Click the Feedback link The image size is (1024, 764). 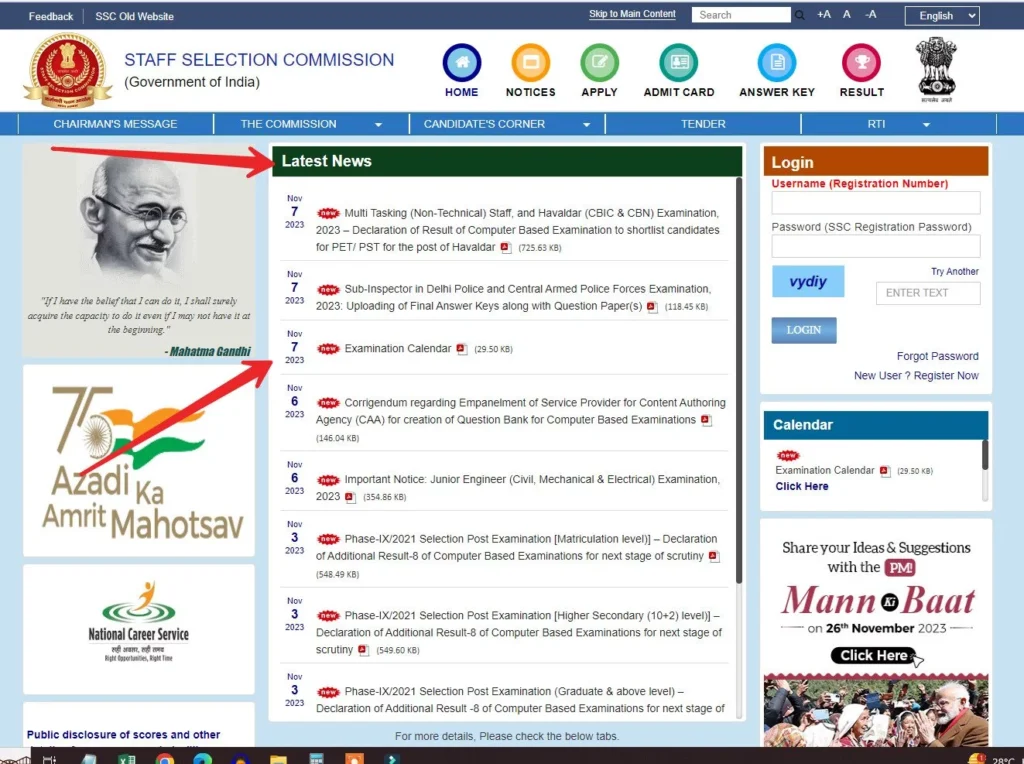(x=51, y=16)
